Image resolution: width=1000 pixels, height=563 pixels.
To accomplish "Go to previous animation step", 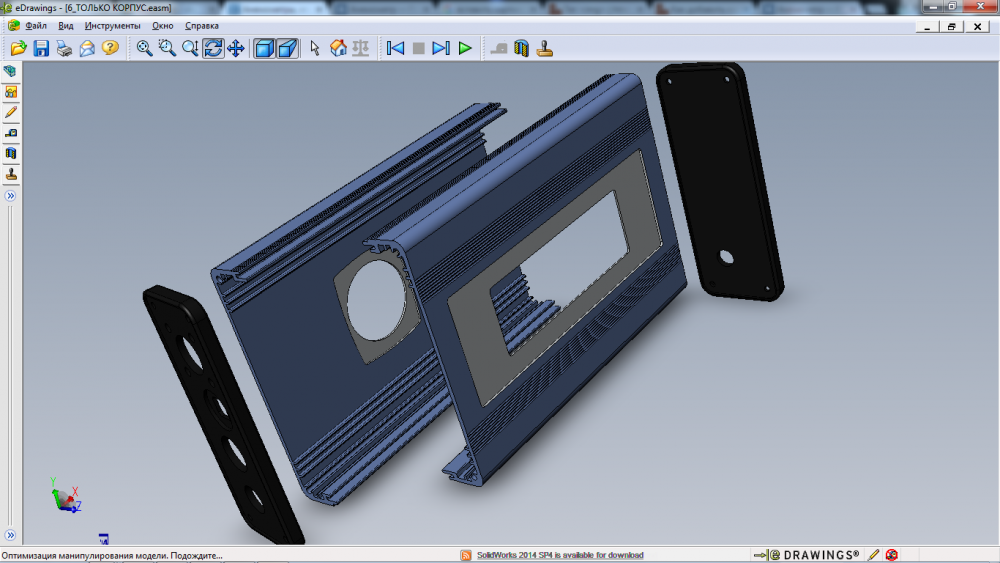I will click(x=395, y=48).
